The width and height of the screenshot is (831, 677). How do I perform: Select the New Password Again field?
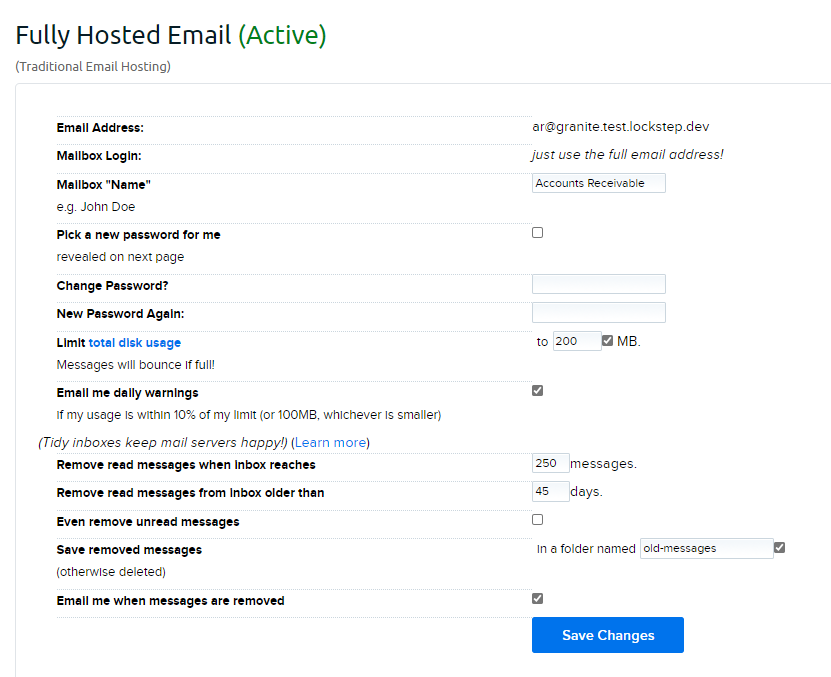[x=598, y=313]
